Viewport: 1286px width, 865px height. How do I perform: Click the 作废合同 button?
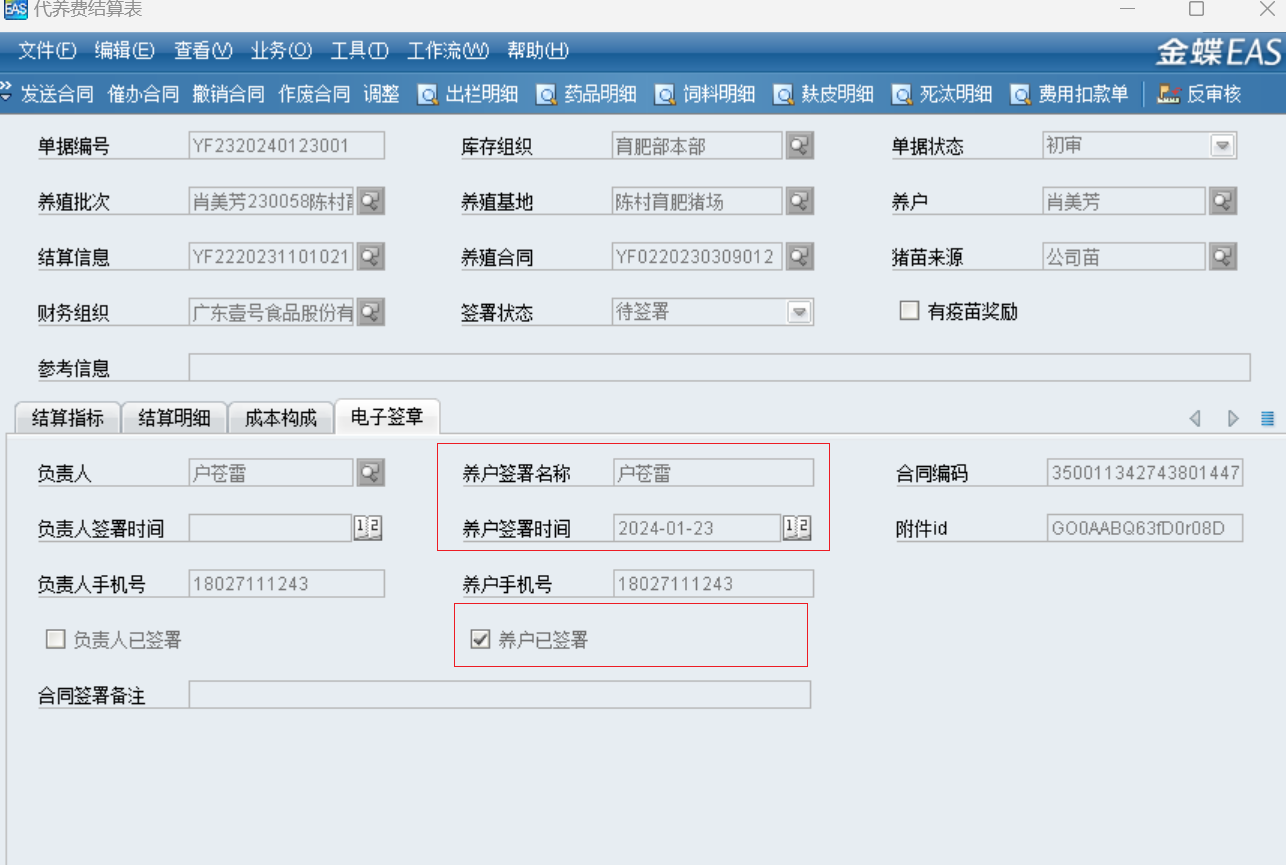[314, 94]
